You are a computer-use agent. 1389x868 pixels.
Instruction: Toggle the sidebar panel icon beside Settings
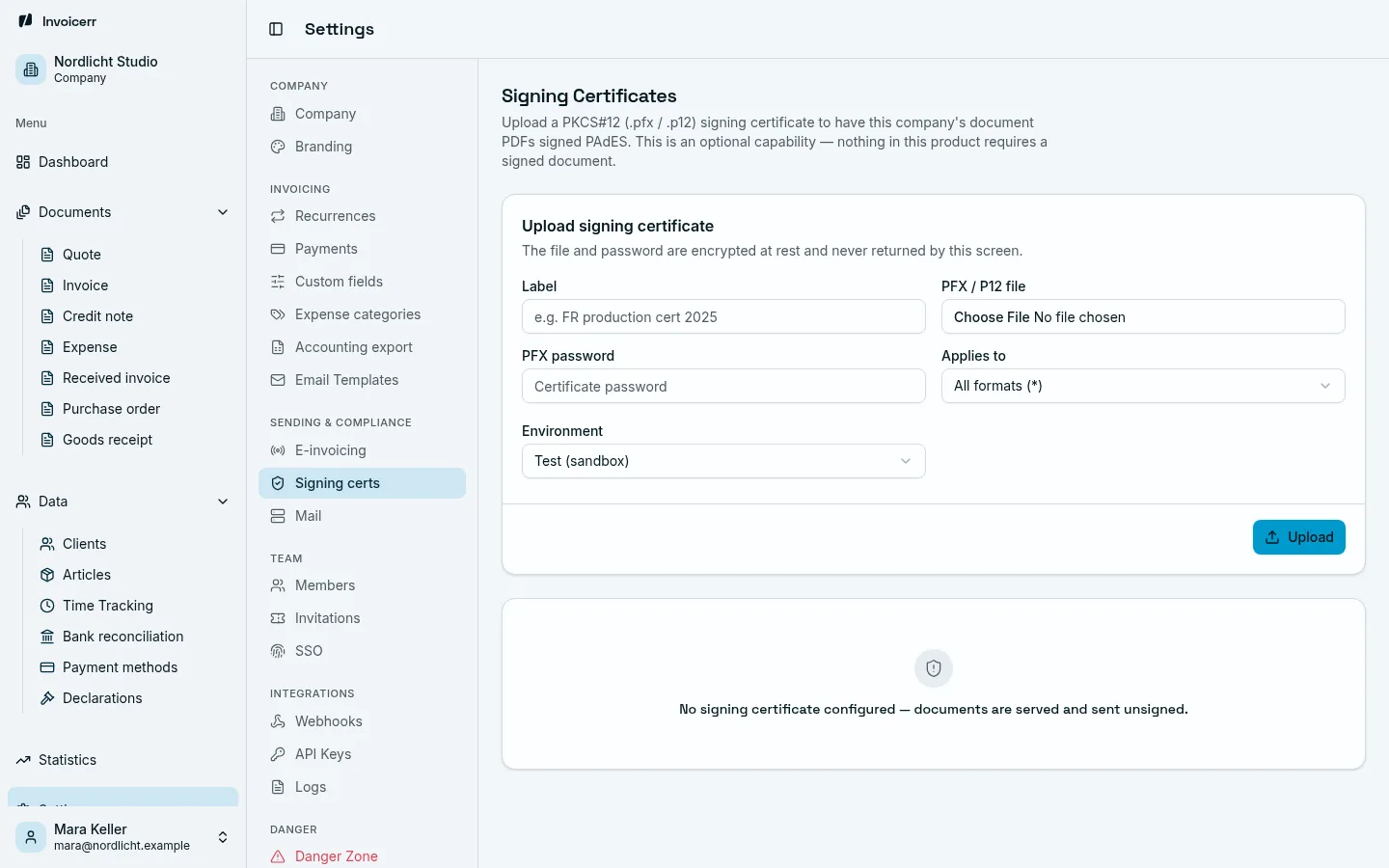pyautogui.click(x=276, y=29)
